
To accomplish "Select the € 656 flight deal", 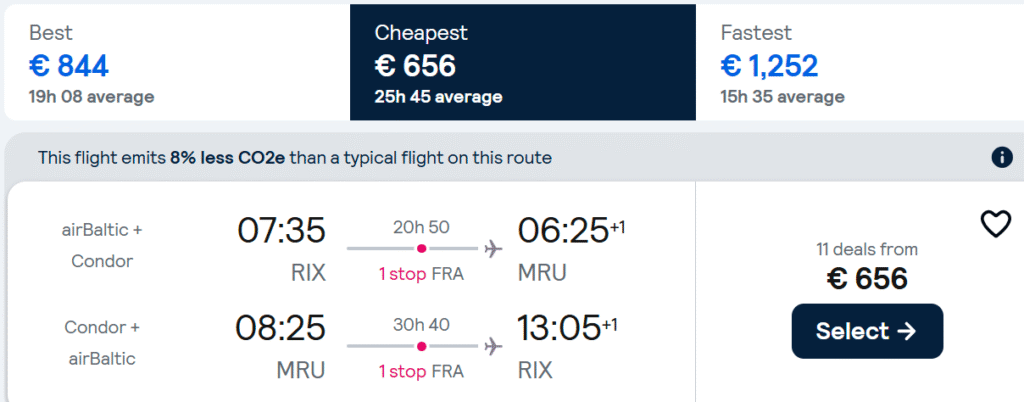I will tap(867, 331).
